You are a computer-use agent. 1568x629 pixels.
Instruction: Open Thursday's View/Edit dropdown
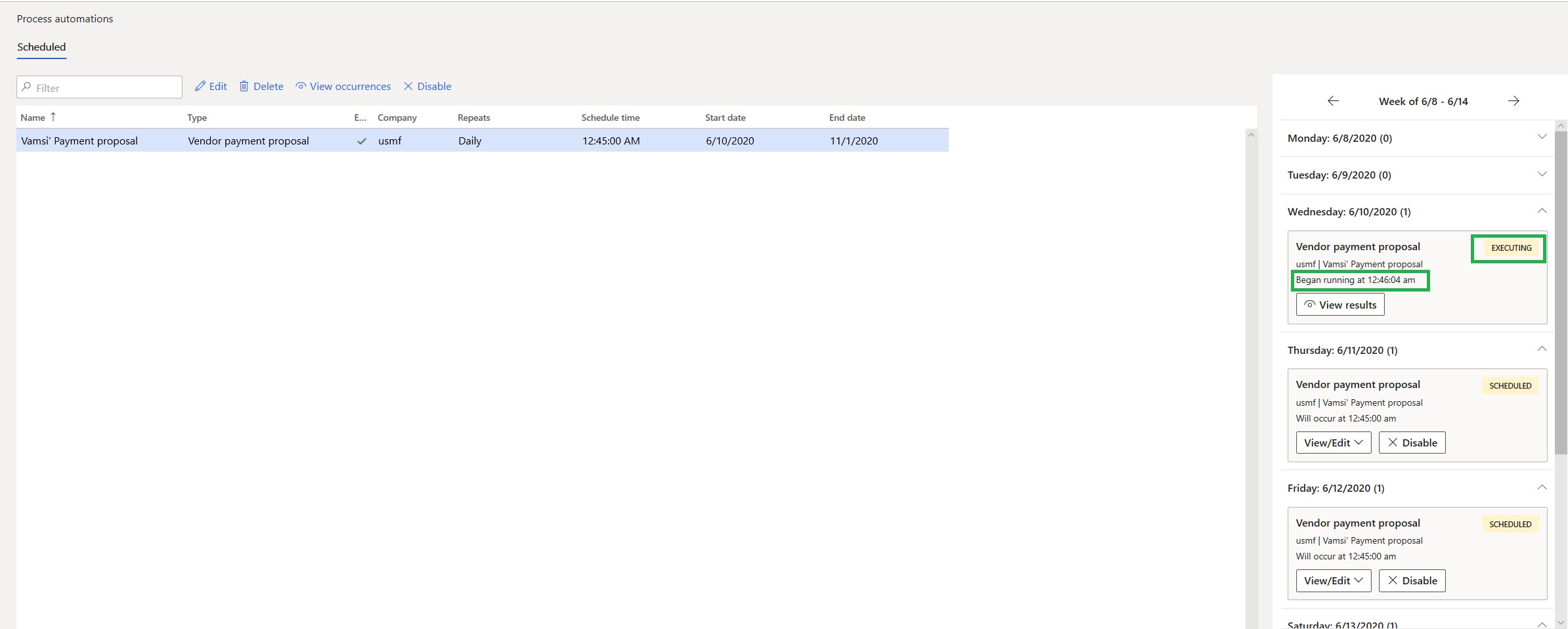(1333, 443)
